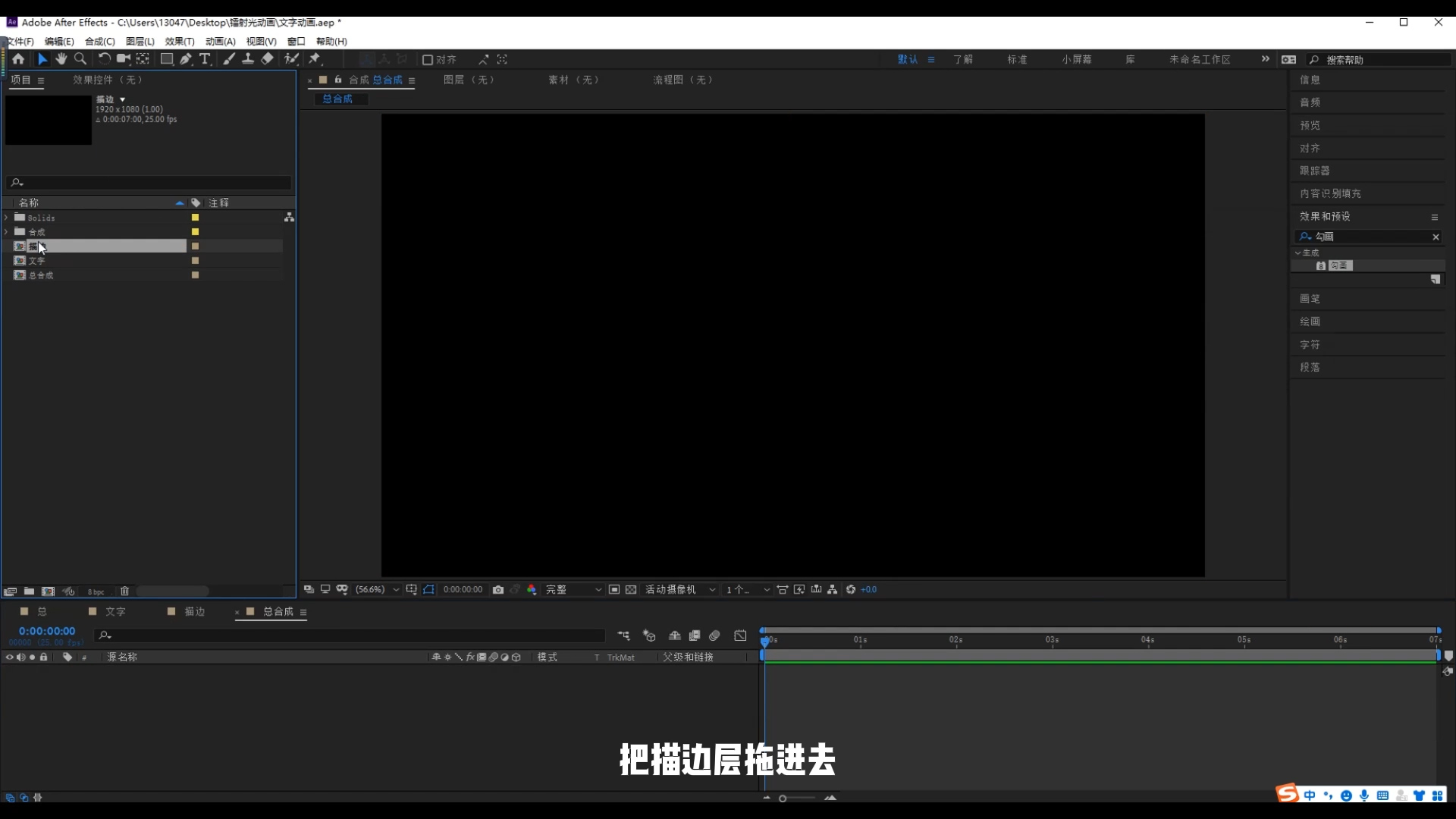Select the Rotation tool
The height and width of the screenshot is (819, 1456).
click(104, 59)
